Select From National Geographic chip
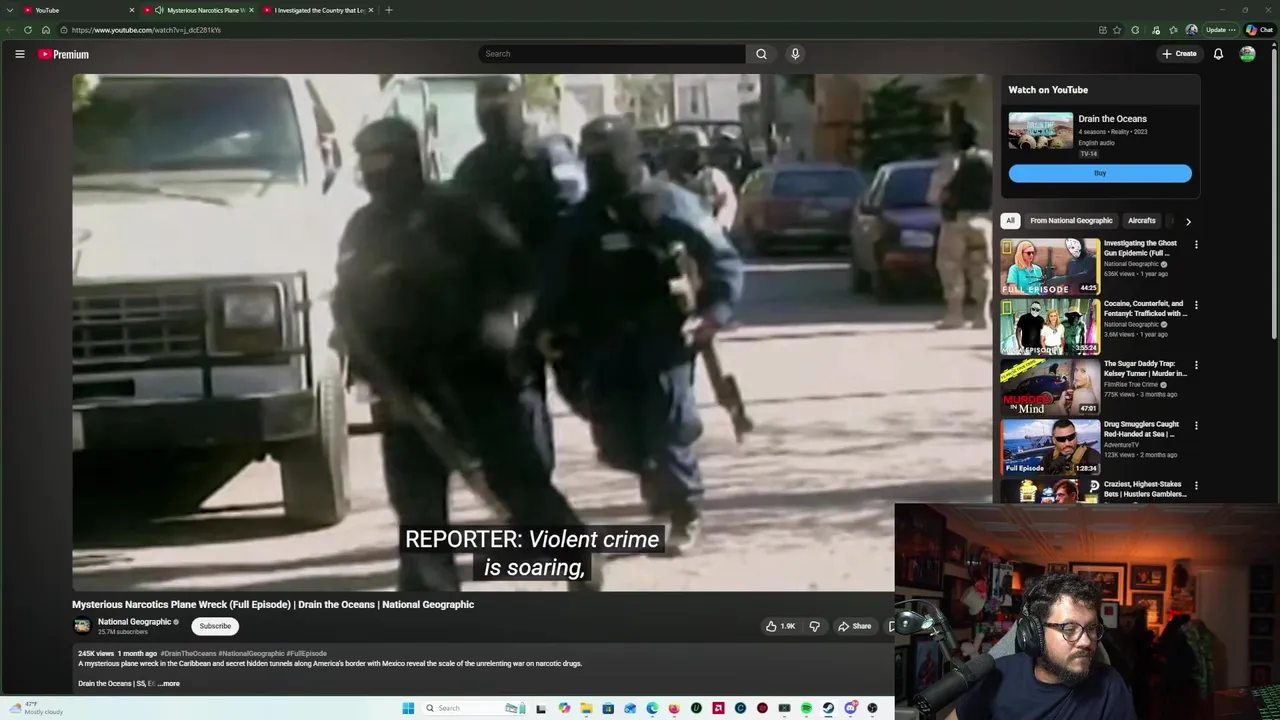Screen dimensions: 1280x720 point(1071,221)
